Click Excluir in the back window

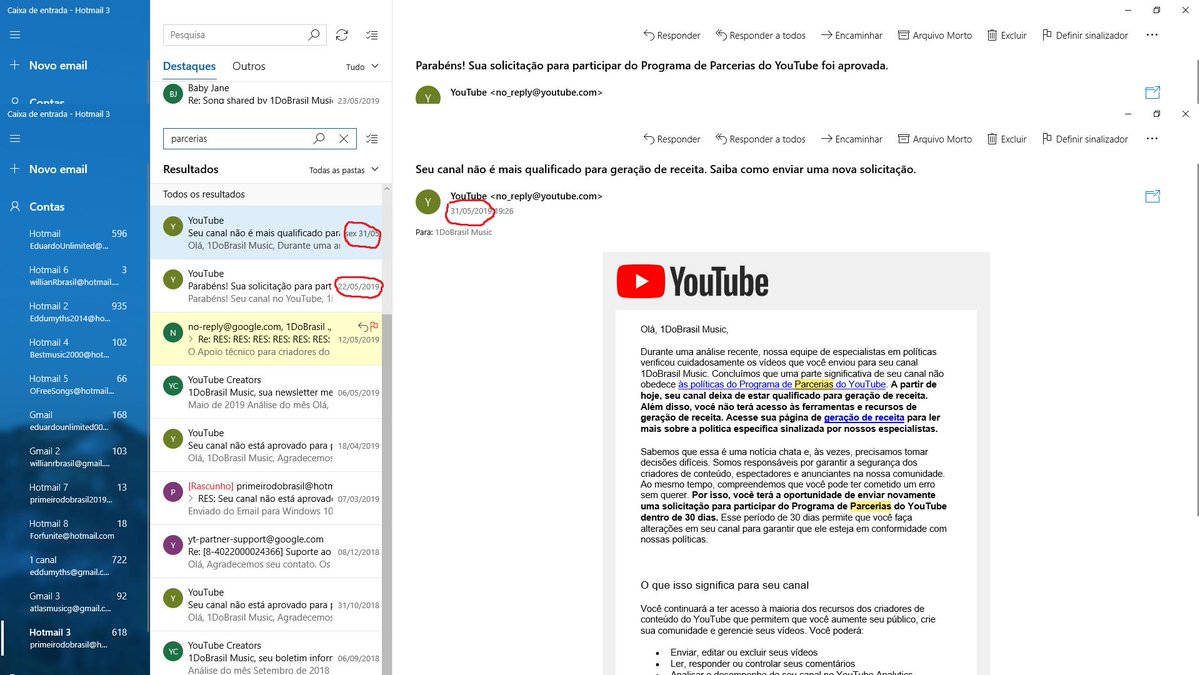[x=1006, y=35]
